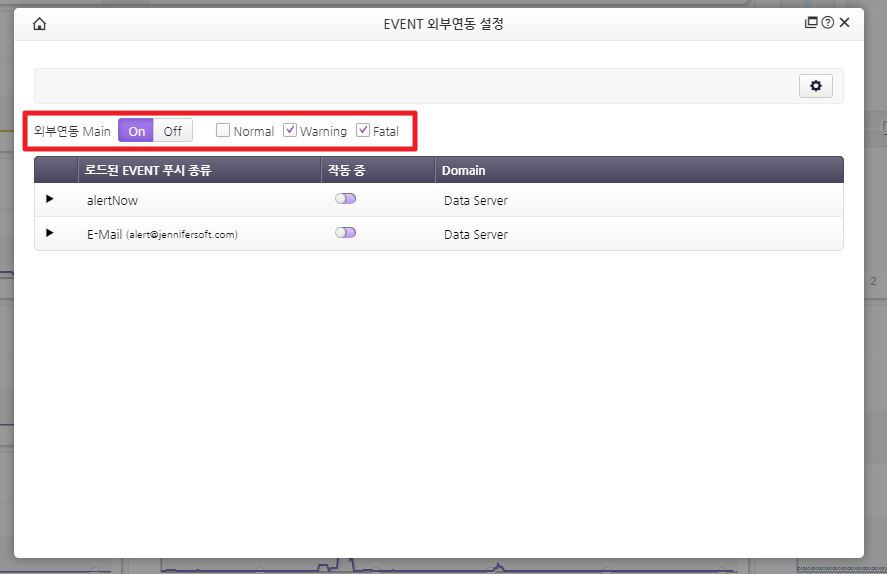Open dialog in new window icon

coord(812,23)
